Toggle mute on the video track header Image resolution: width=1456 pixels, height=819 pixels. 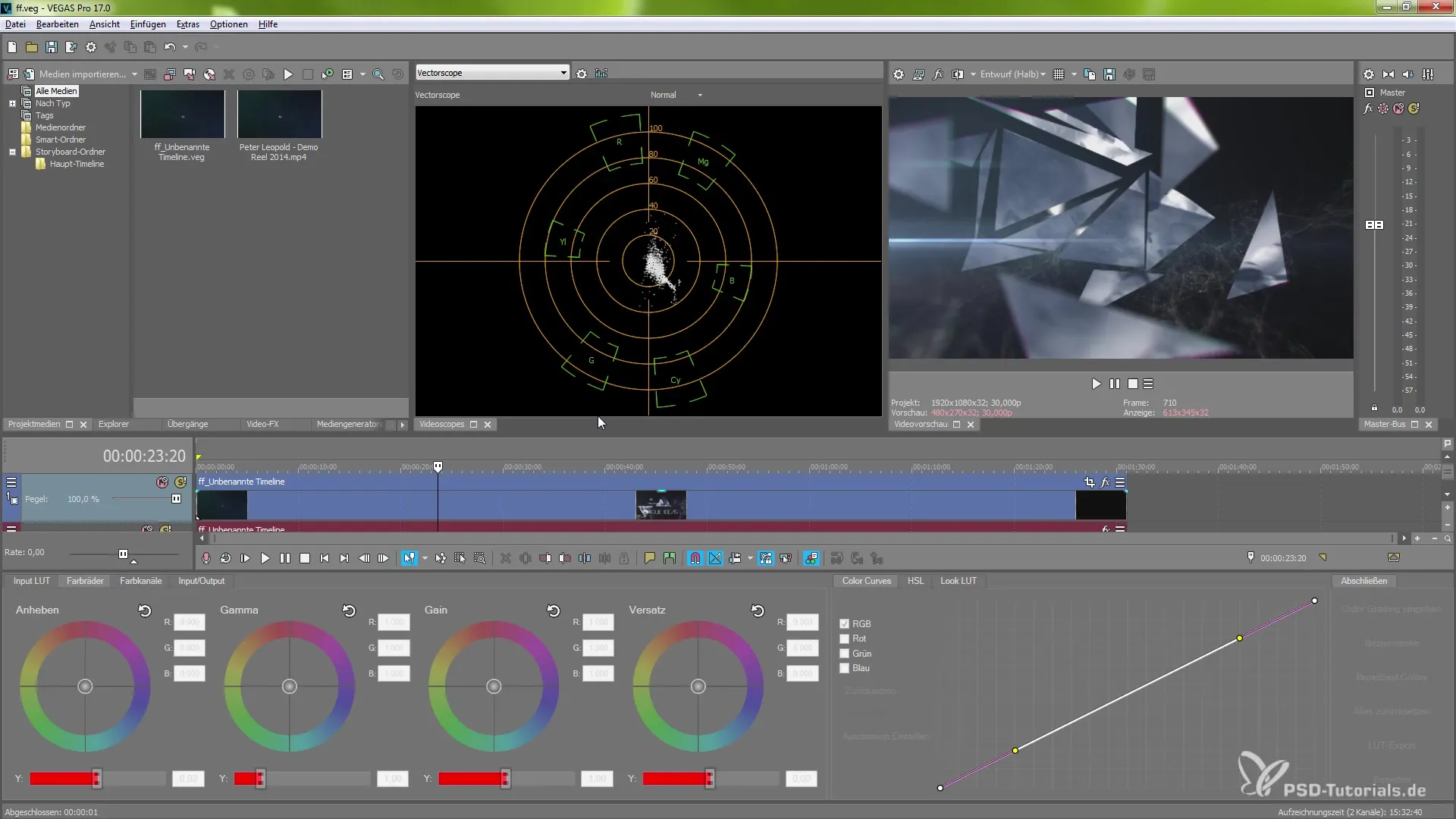(162, 482)
